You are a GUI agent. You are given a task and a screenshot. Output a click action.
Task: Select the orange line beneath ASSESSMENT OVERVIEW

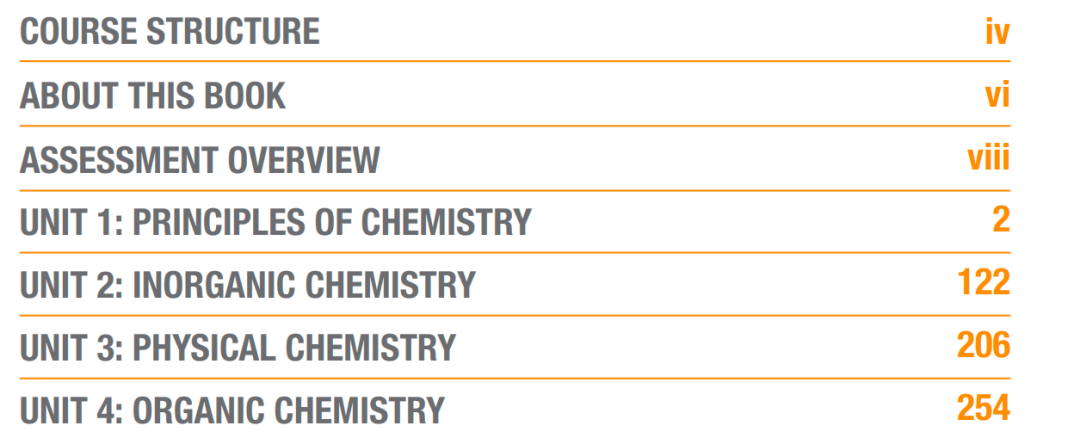pyautogui.click(x=515, y=190)
